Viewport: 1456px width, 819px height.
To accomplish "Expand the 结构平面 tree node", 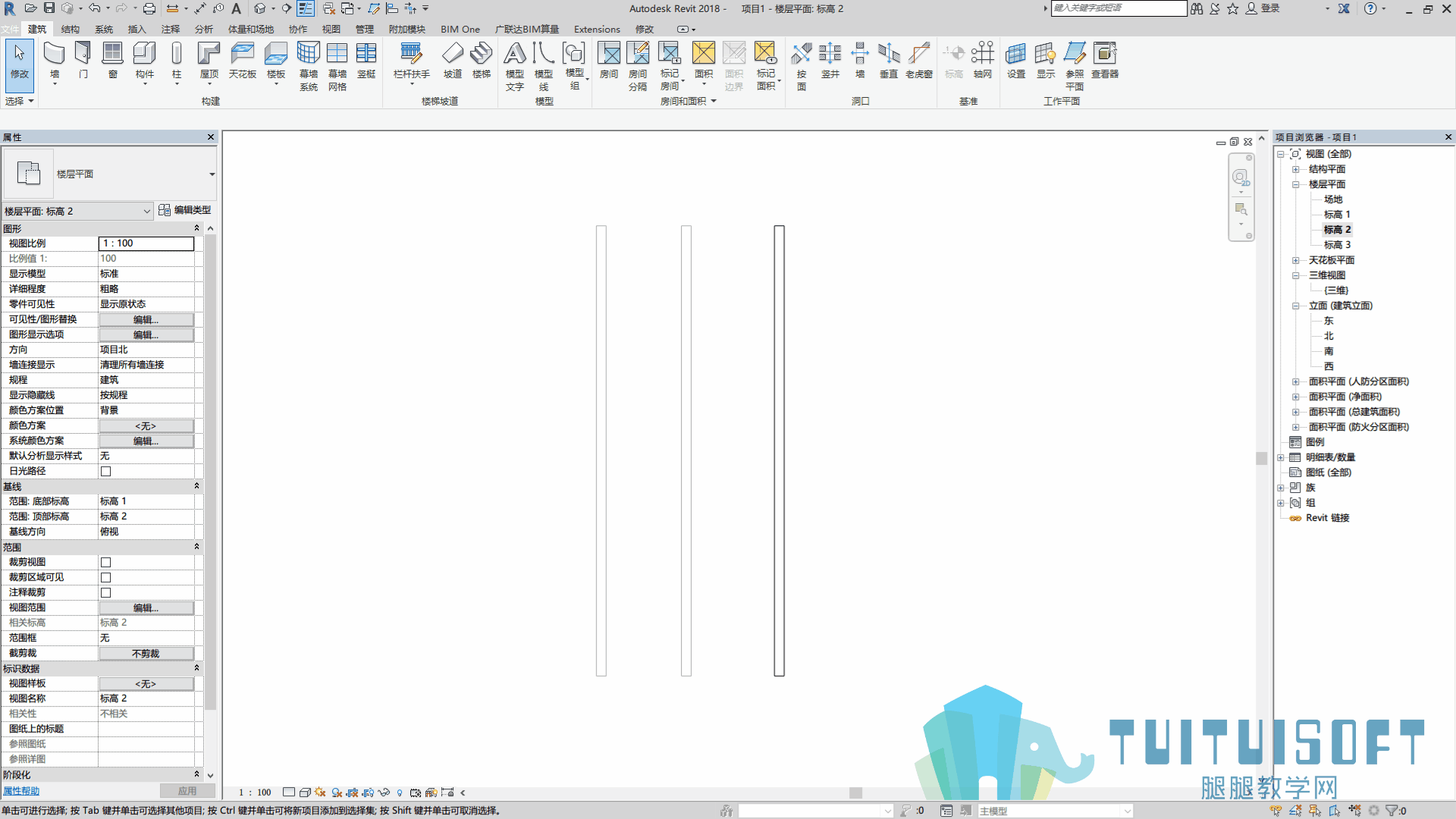I will (x=1296, y=169).
